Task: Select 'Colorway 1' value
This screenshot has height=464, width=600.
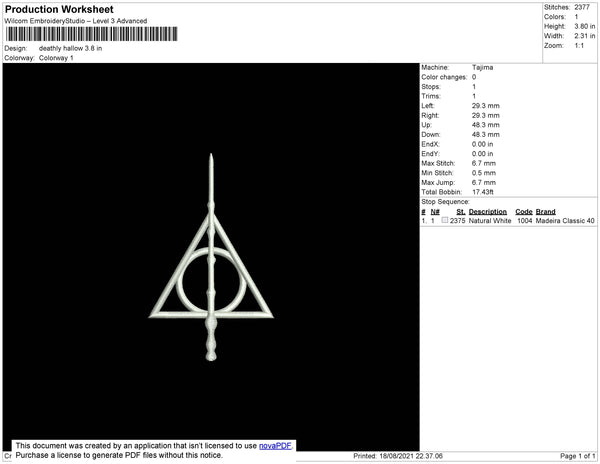Action: (x=56, y=58)
